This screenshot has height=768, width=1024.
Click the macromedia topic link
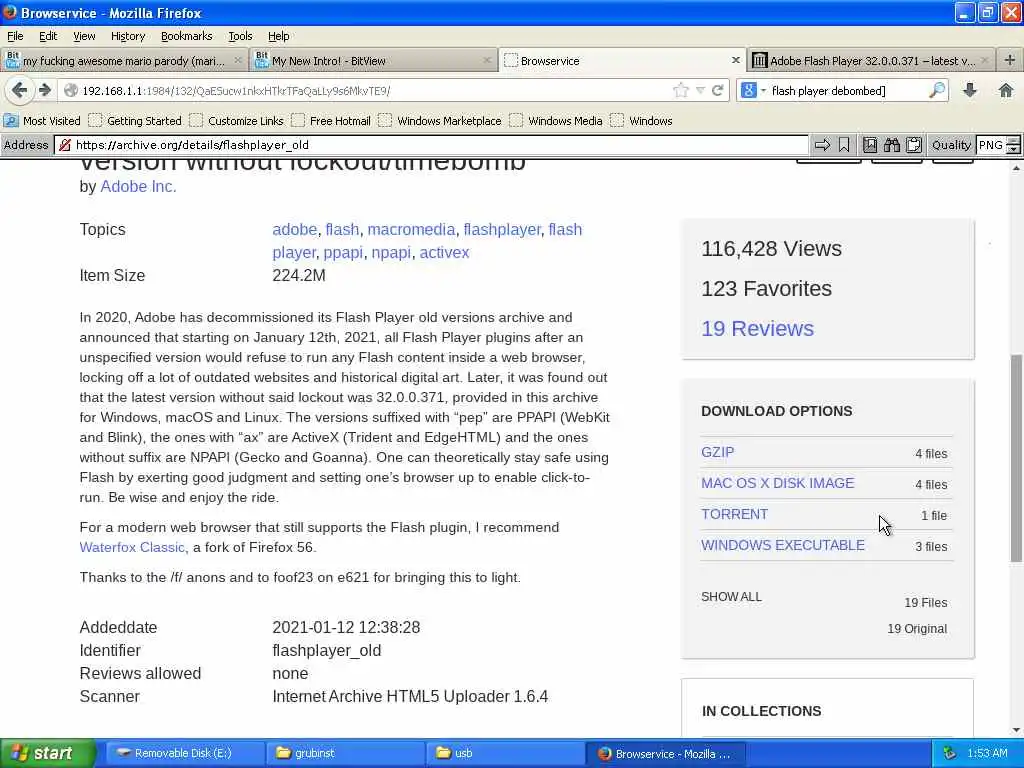click(x=411, y=229)
